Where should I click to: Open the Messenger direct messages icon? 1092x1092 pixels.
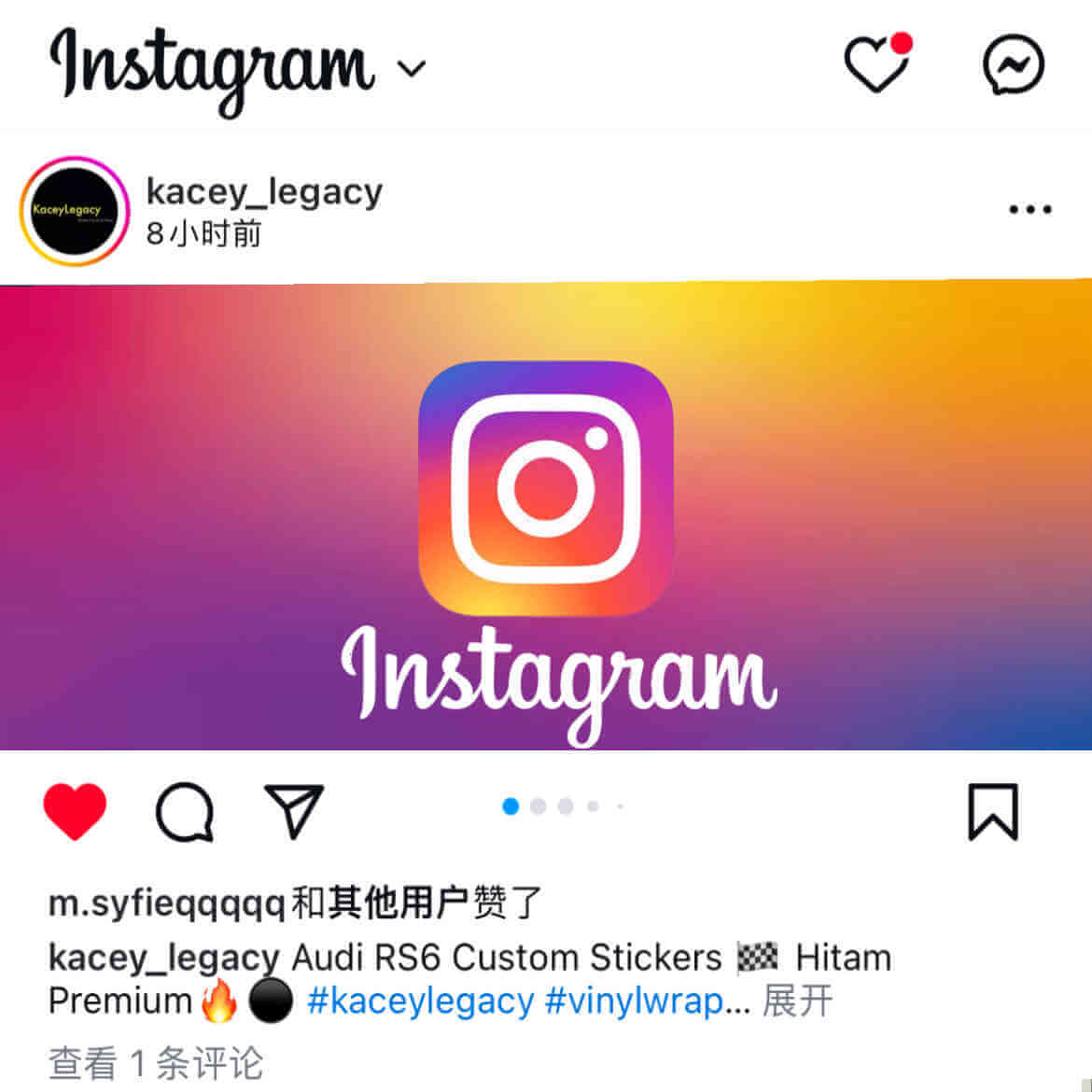[x=1014, y=64]
